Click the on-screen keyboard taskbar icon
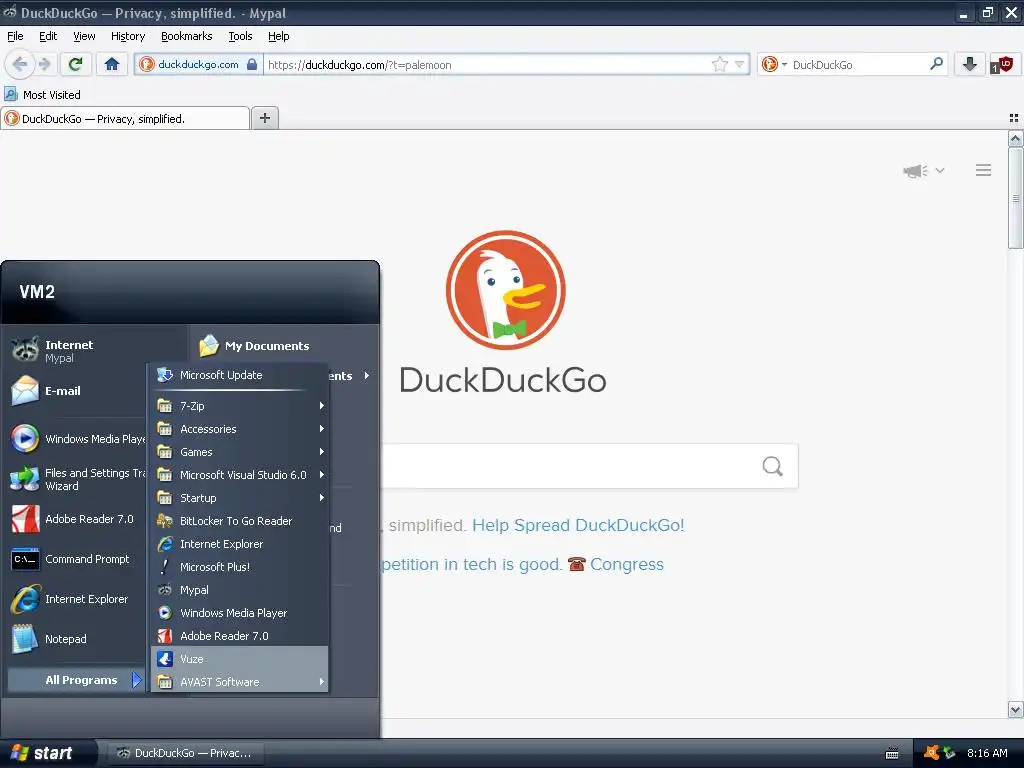This screenshot has height=768, width=1024. pyautogui.click(x=891, y=753)
